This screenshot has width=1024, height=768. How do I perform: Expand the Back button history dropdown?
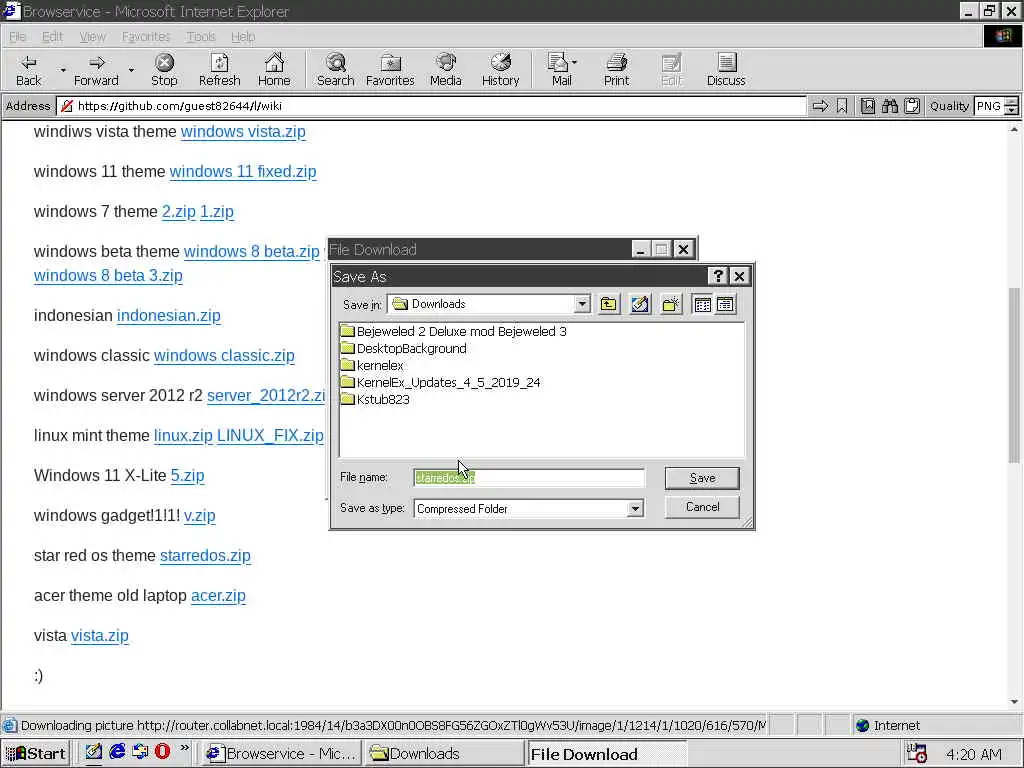pos(63,70)
